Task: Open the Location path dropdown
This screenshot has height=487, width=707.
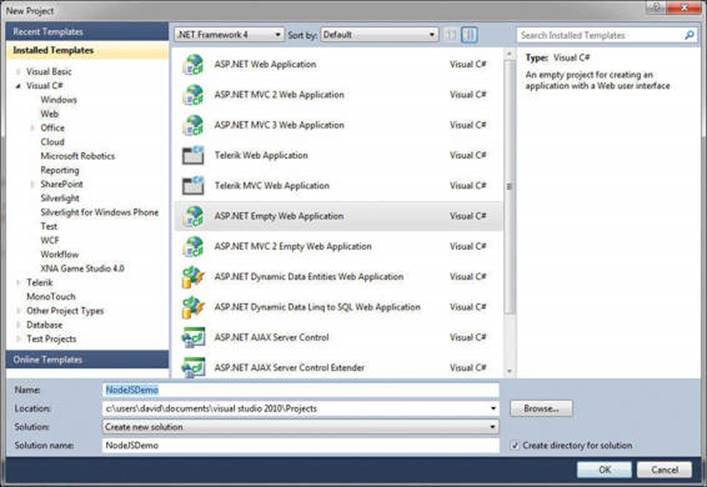Action: click(493, 409)
